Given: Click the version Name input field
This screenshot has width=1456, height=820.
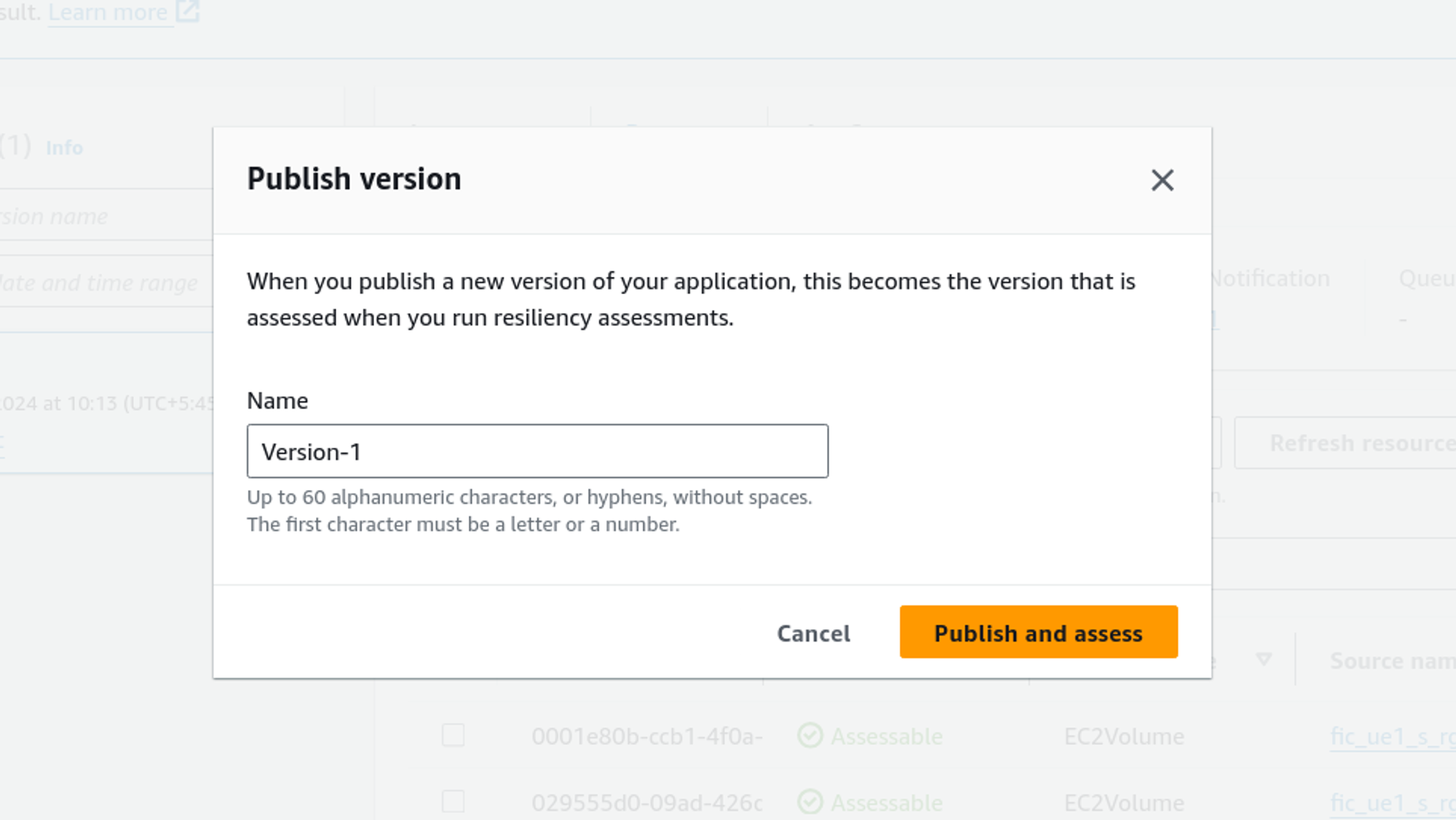Looking at the screenshot, I should pyautogui.click(x=537, y=452).
